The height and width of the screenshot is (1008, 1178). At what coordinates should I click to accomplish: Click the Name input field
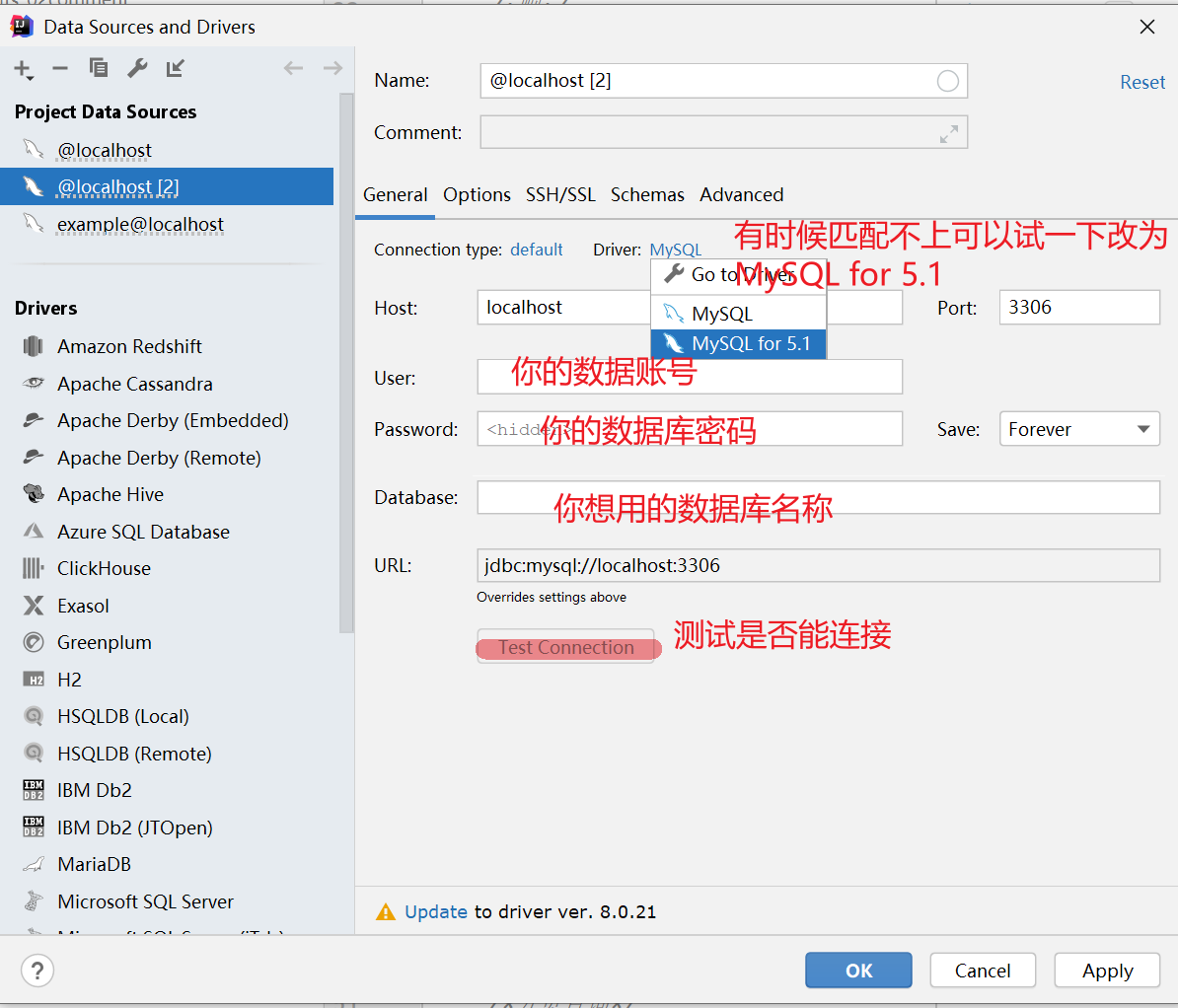pos(723,81)
